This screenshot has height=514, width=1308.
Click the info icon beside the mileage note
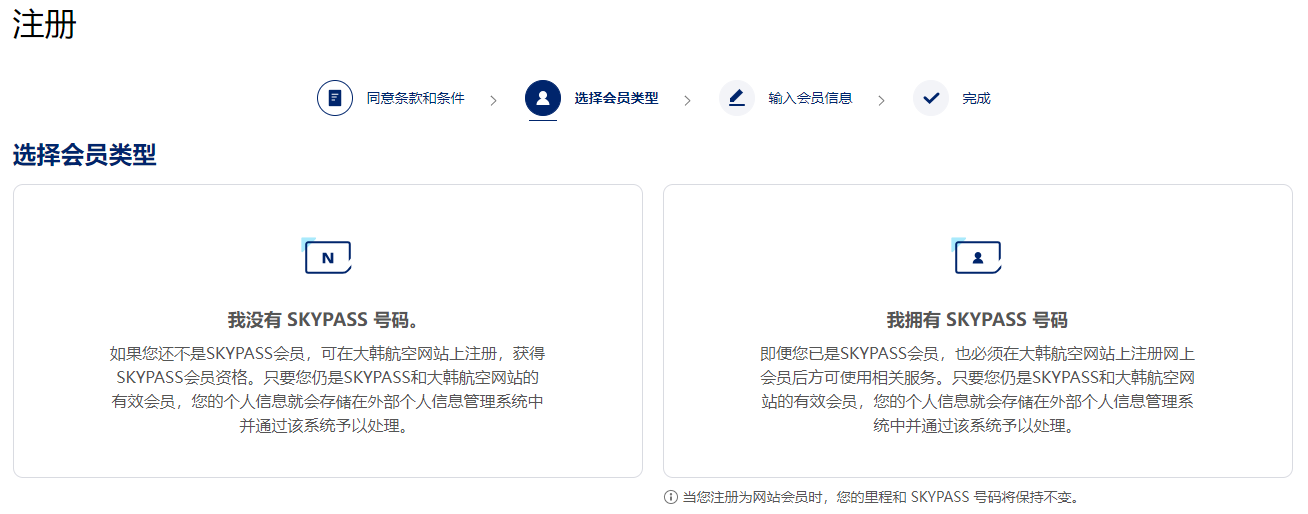(671, 497)
